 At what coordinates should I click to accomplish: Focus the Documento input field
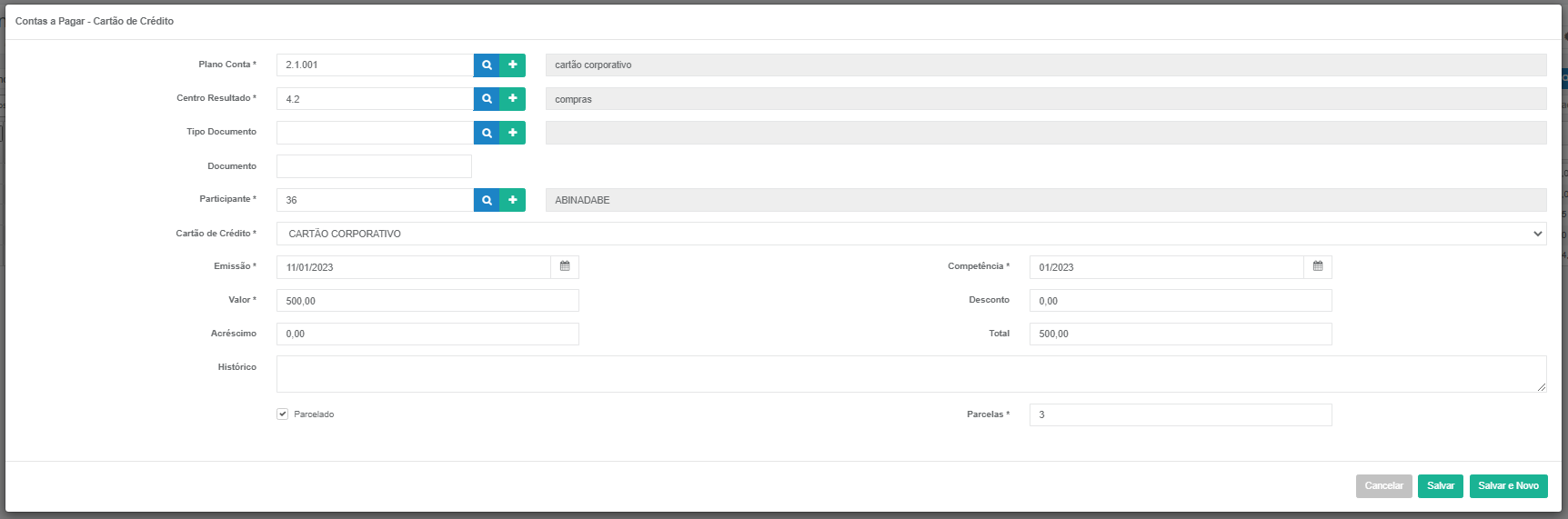(x=374, y=166)
